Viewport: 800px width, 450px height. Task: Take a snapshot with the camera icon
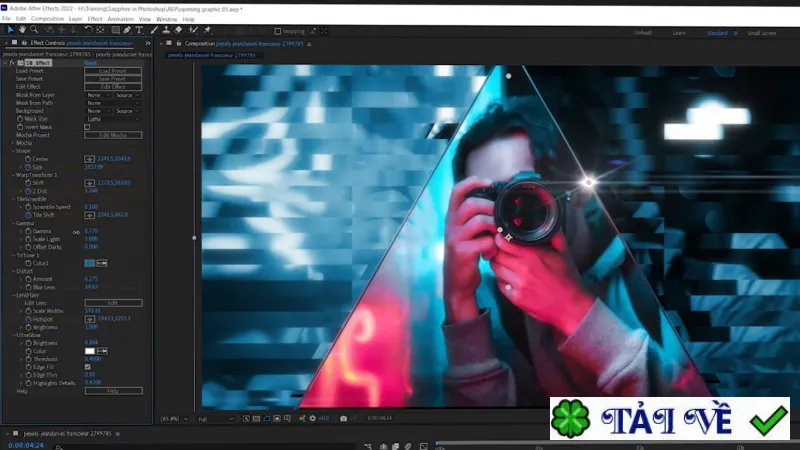click(343, 418)
